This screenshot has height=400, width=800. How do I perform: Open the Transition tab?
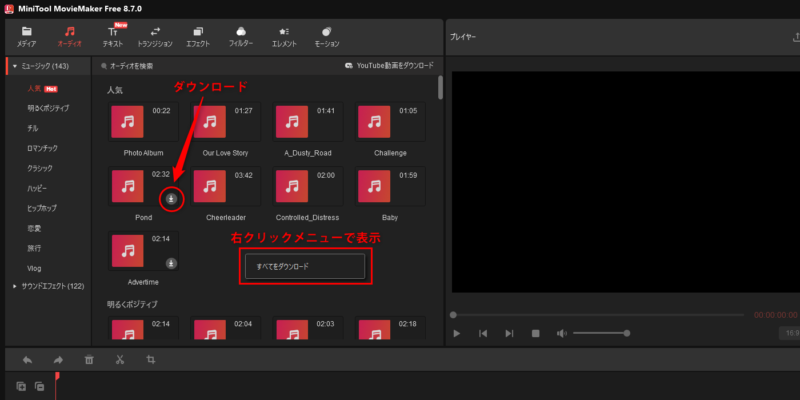click(155, 37)
